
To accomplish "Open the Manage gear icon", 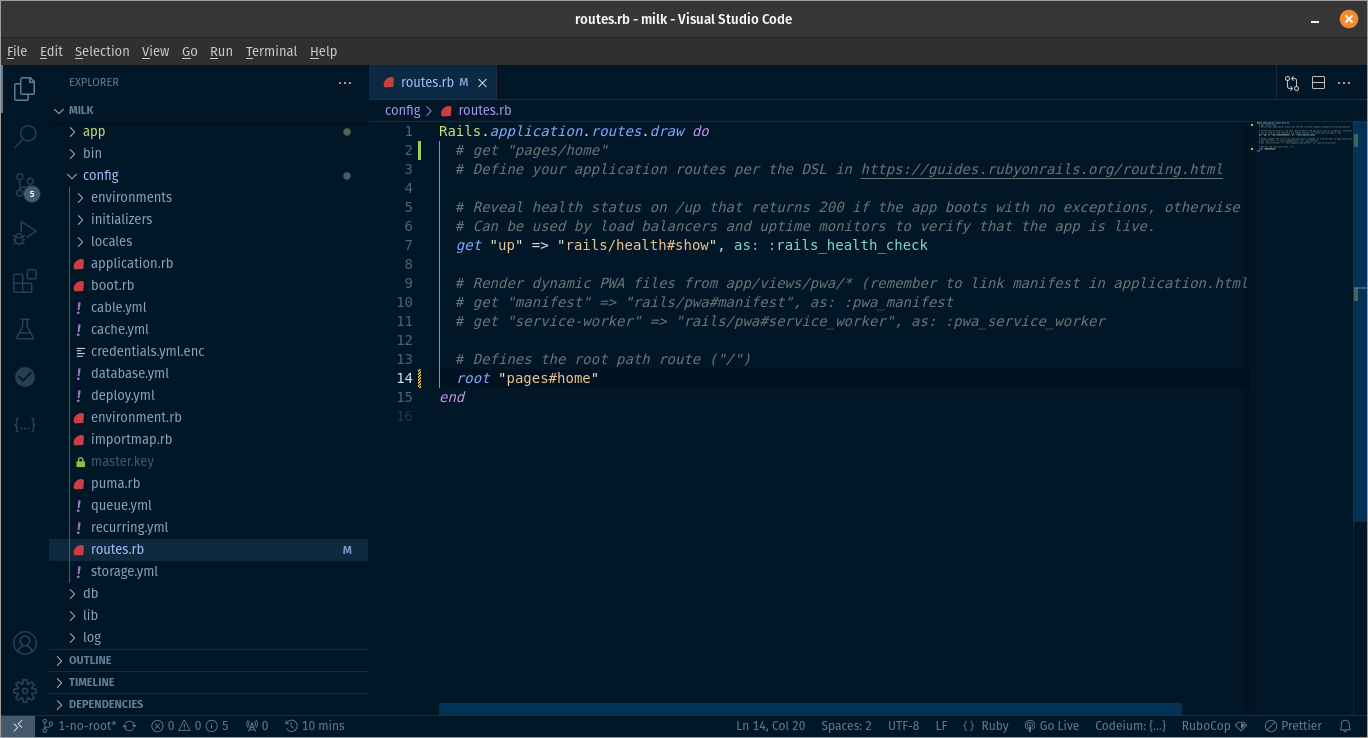I will pyautogui.click(x=25, y=690).
